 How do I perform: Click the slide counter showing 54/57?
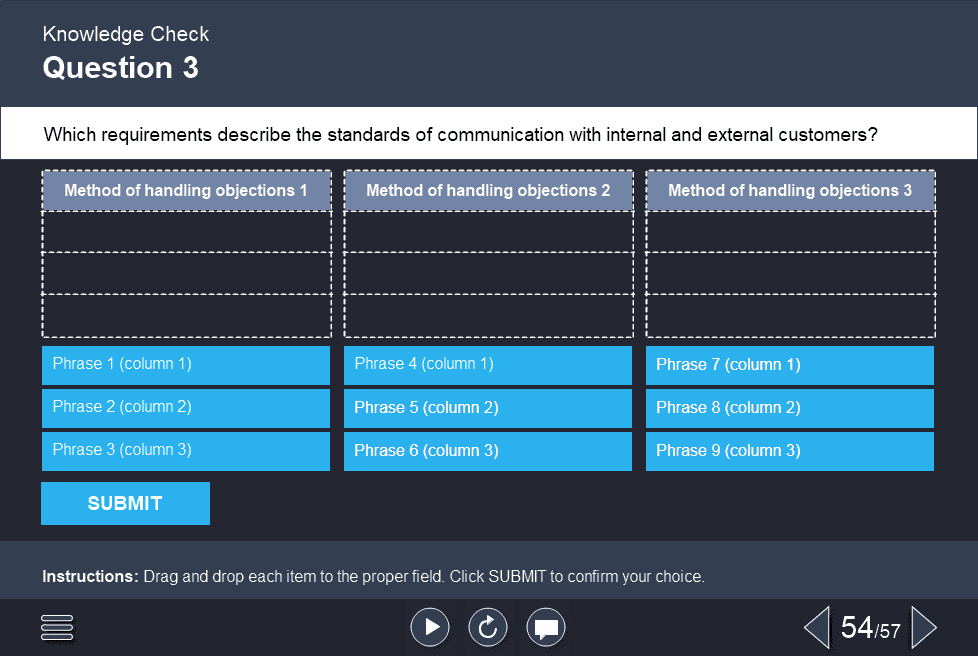click(868, 627)
